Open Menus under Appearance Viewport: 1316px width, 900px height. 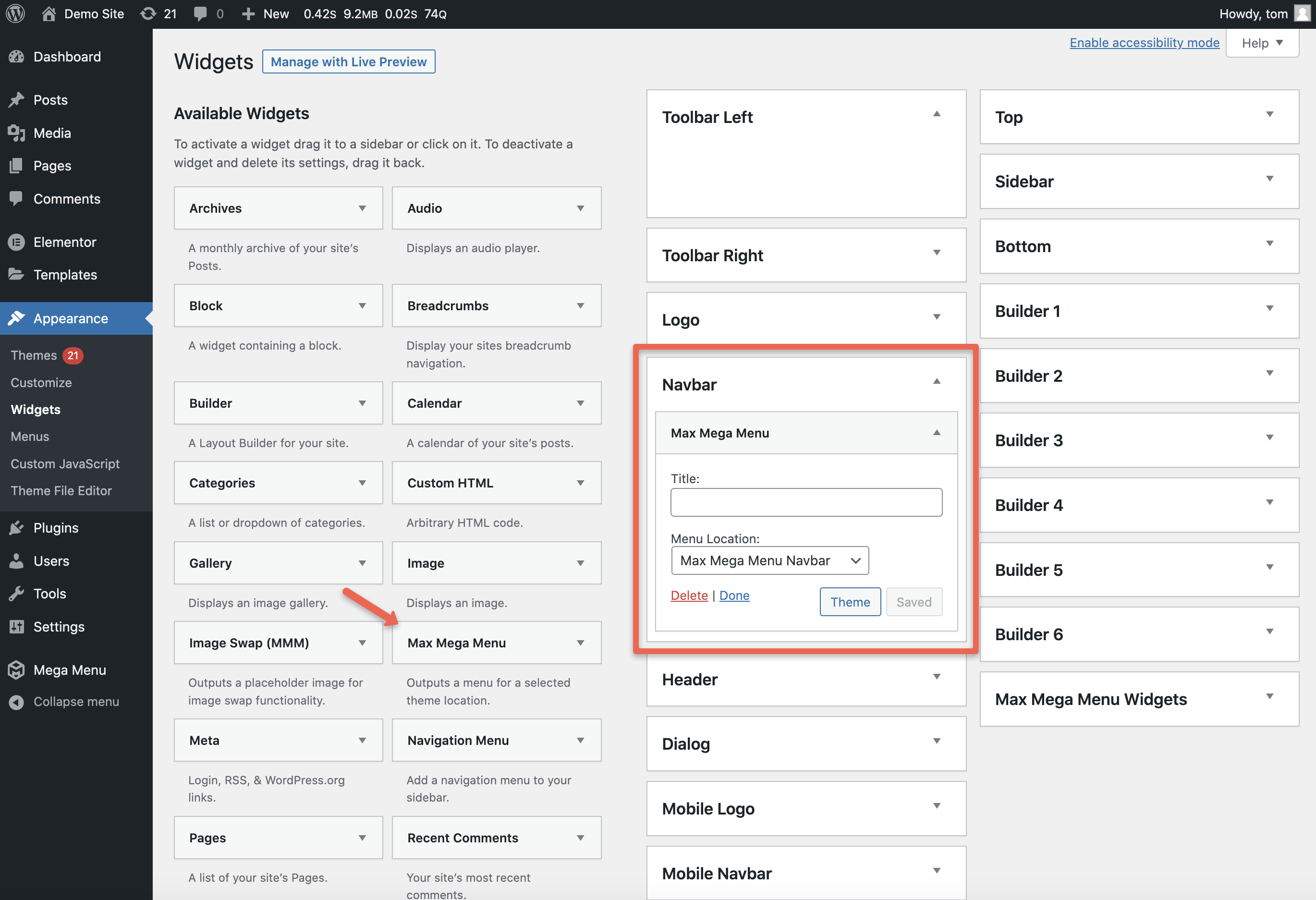[30, 437]
